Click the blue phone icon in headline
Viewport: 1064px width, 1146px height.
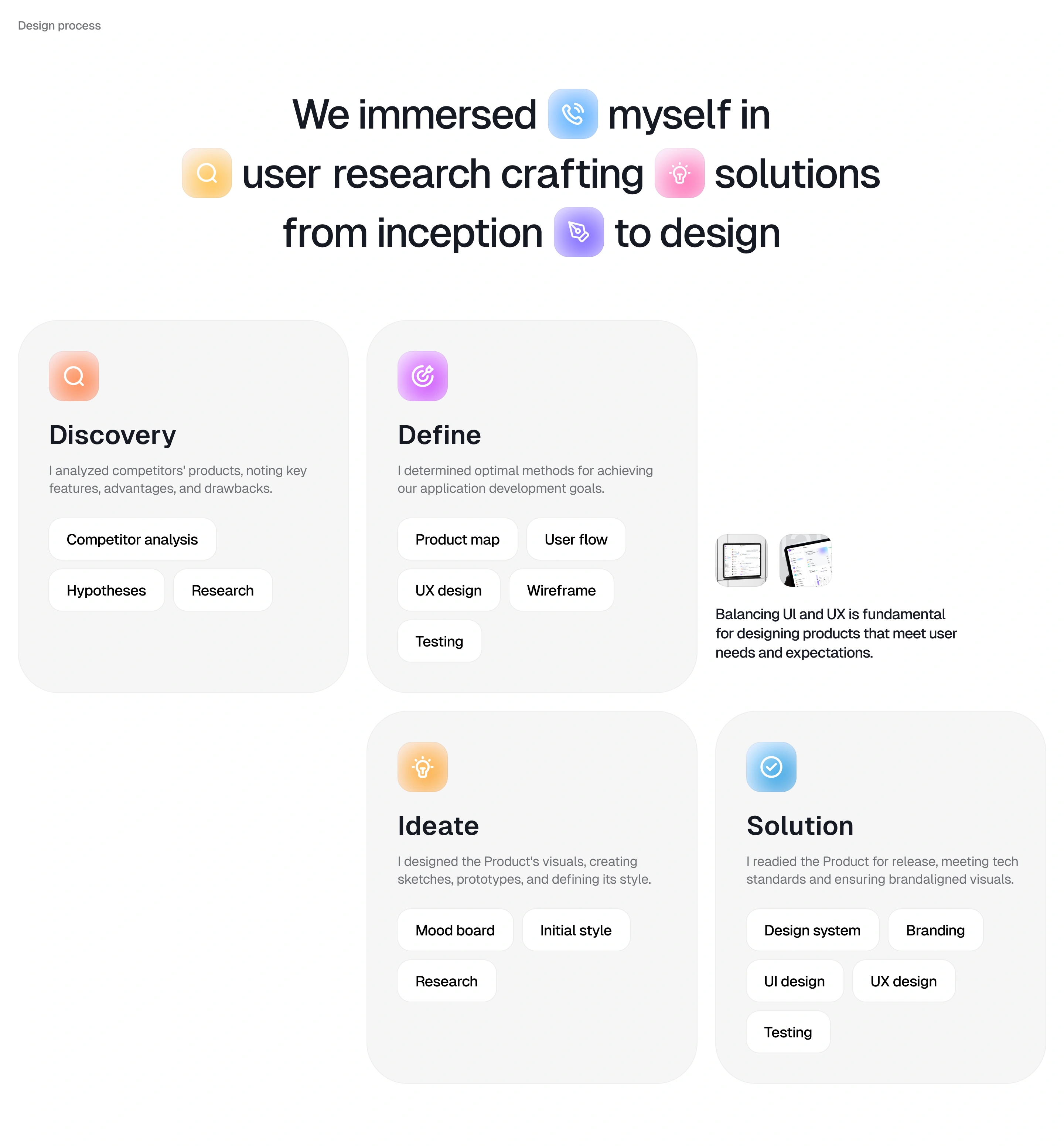(572, 114)
